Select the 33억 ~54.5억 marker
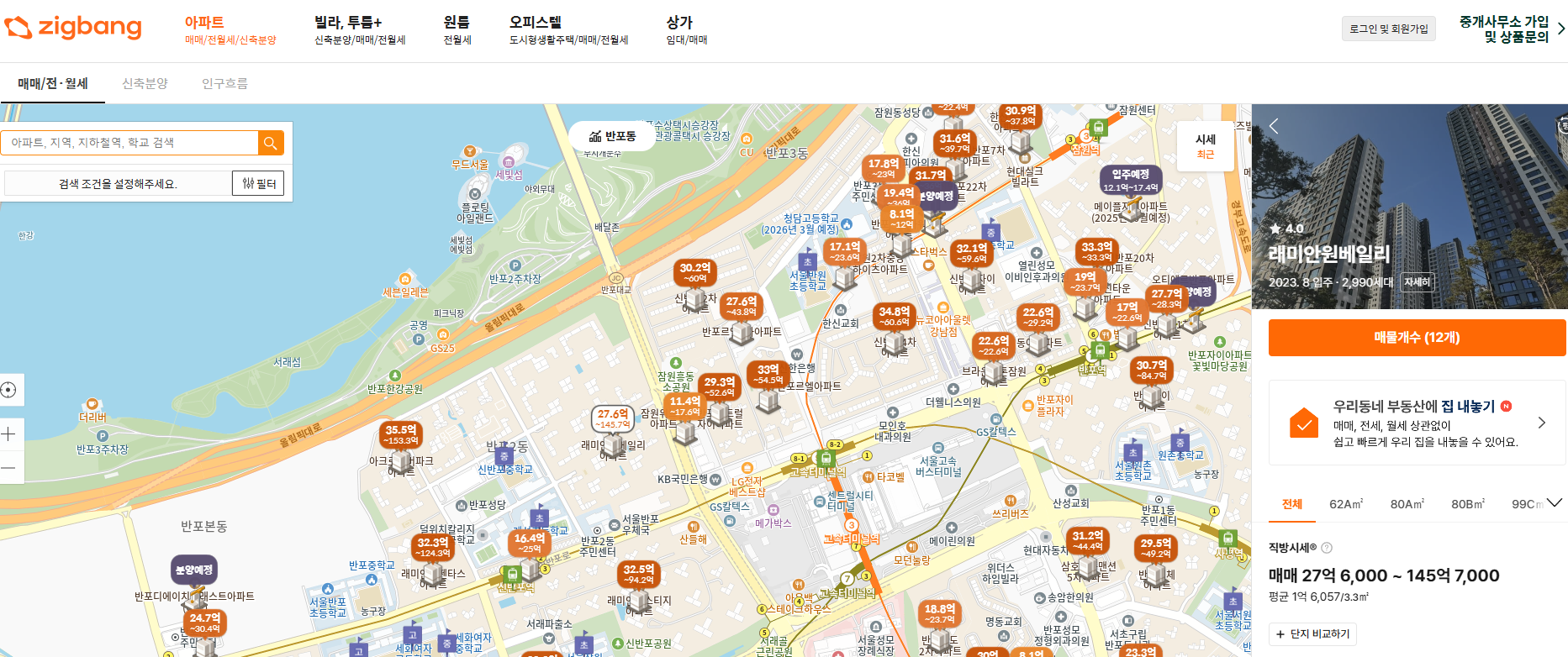 point(768,374)
